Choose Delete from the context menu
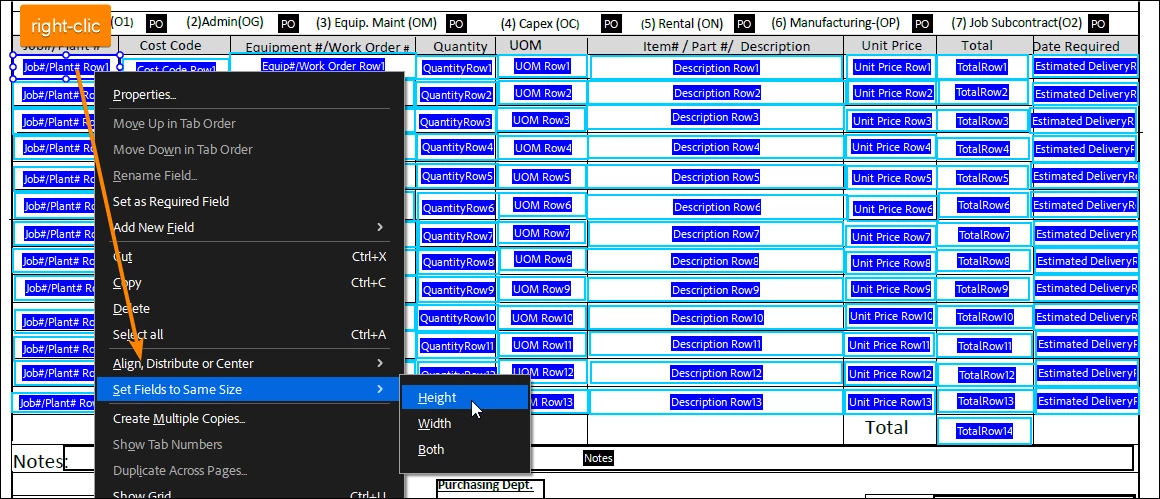 250,308
